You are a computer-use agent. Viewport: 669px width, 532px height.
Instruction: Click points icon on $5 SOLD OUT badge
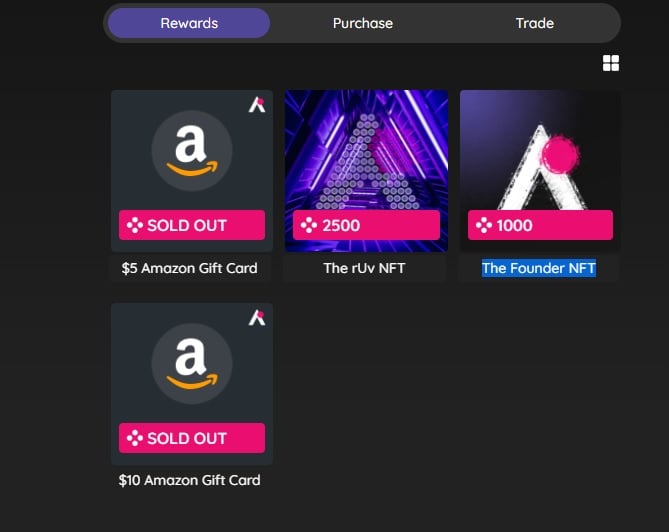click(134, 225)
